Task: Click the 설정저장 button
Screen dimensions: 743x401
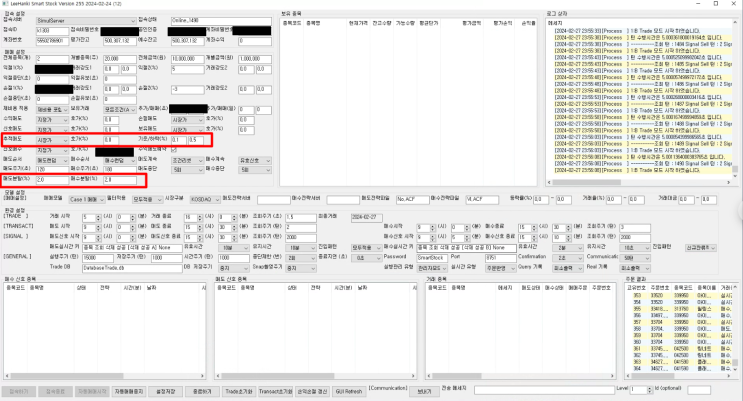Action: (x=165, y=392)
